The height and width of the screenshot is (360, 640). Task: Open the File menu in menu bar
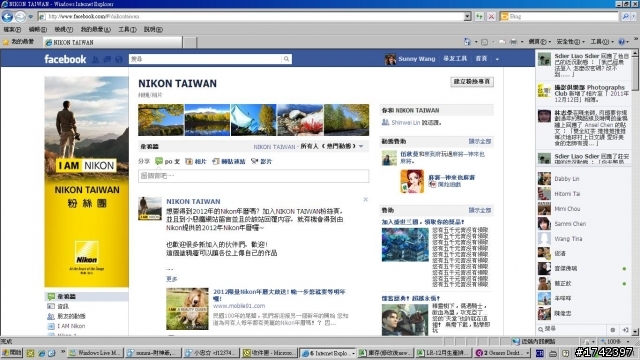point(12,29)
